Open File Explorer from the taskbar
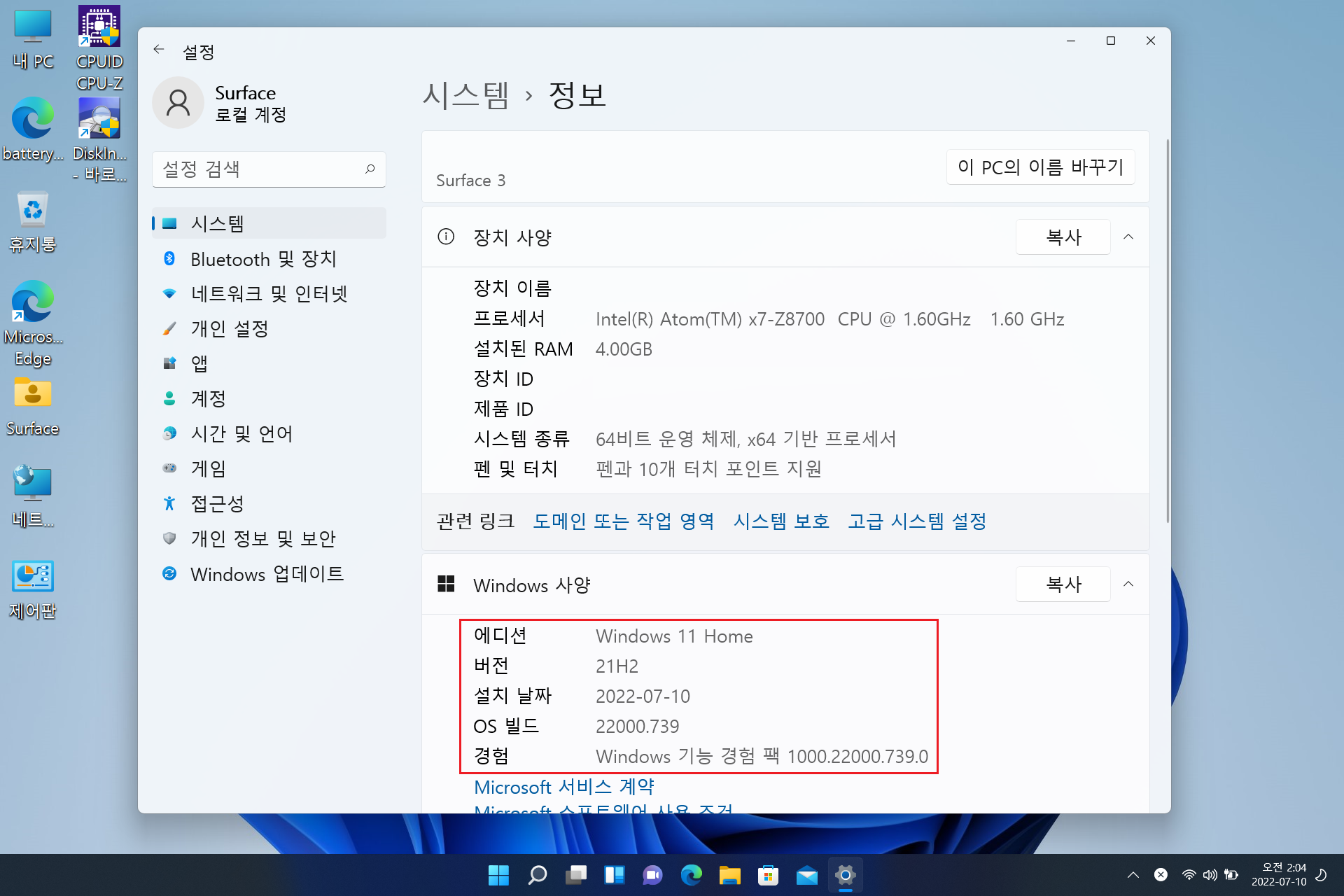Viewport: 1344px width, 896px height. (729, 875)
